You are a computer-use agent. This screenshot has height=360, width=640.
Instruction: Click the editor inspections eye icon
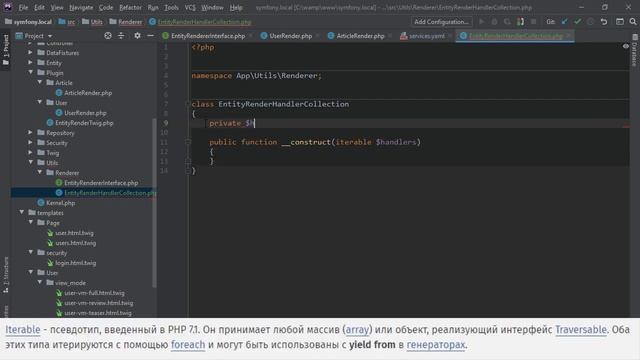626,47
